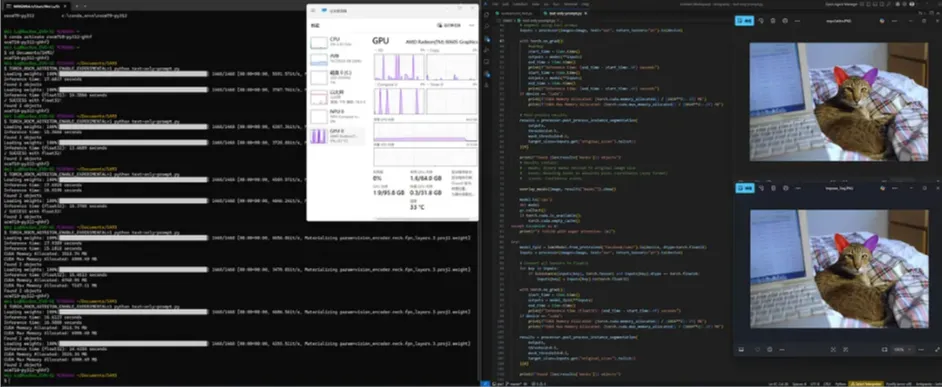Click the 0.3/31.8 GB shared memory value
The image size is (942, 387).
[x=426, y=193]
